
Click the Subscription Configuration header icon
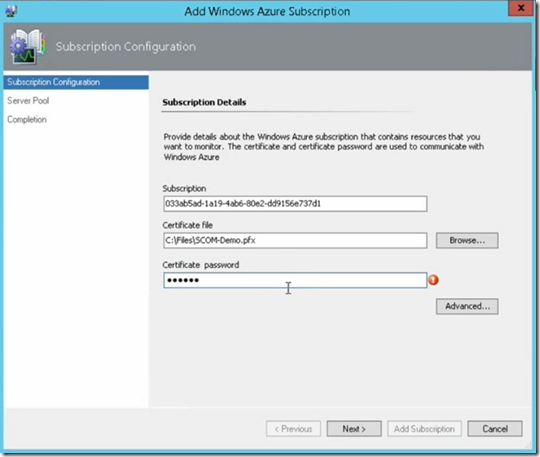click(x=27, y=46)
